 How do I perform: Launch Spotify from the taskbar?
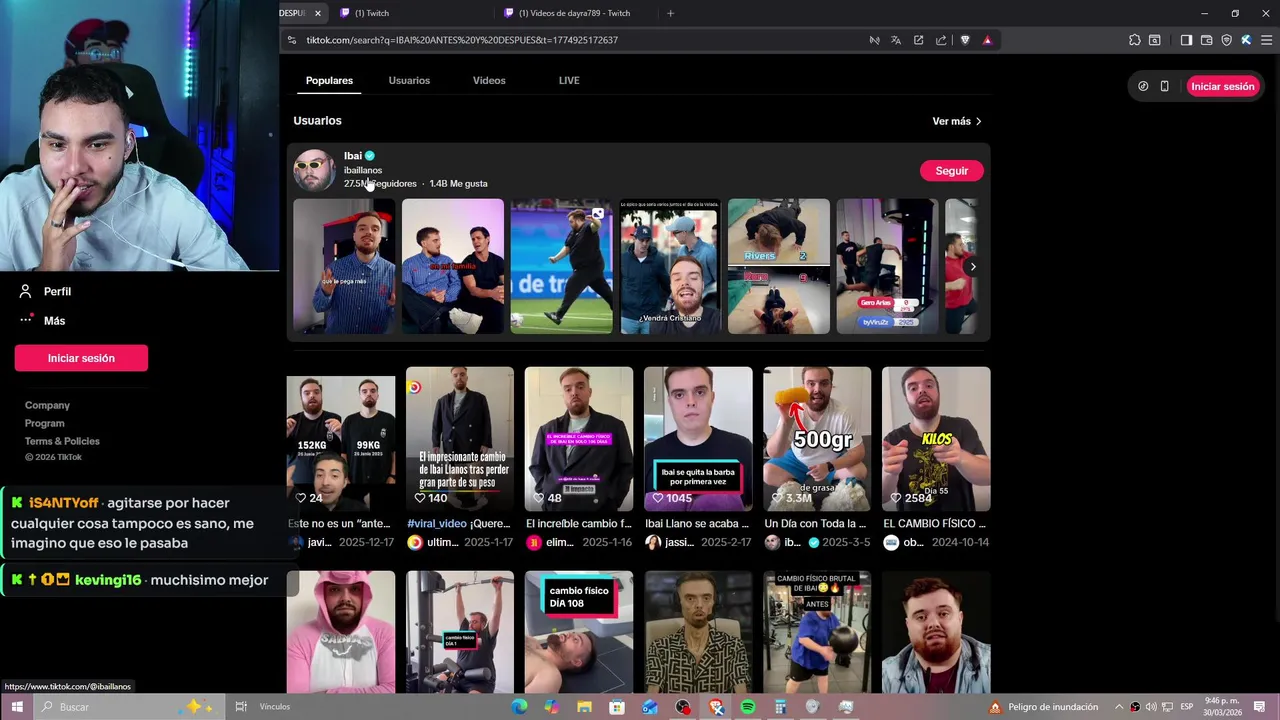coord(748,707)
